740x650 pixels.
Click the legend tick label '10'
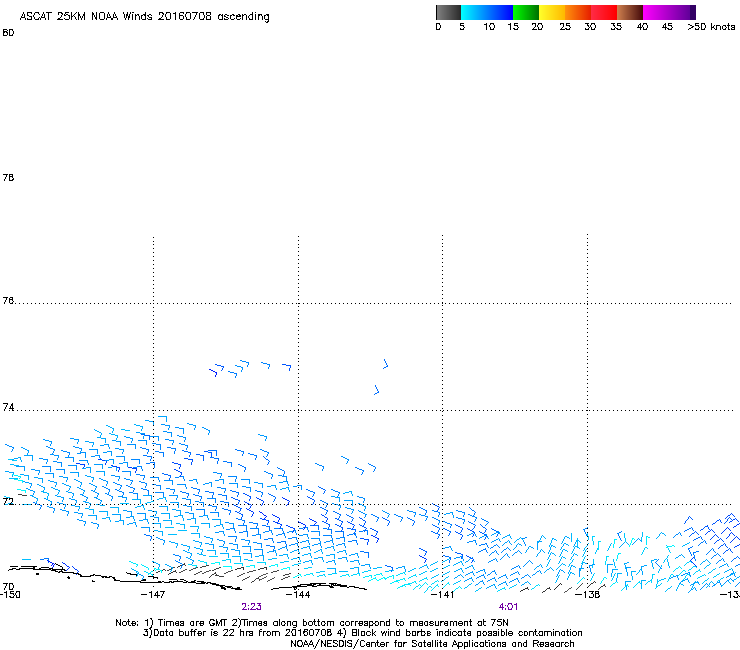[x=489, y=27]
